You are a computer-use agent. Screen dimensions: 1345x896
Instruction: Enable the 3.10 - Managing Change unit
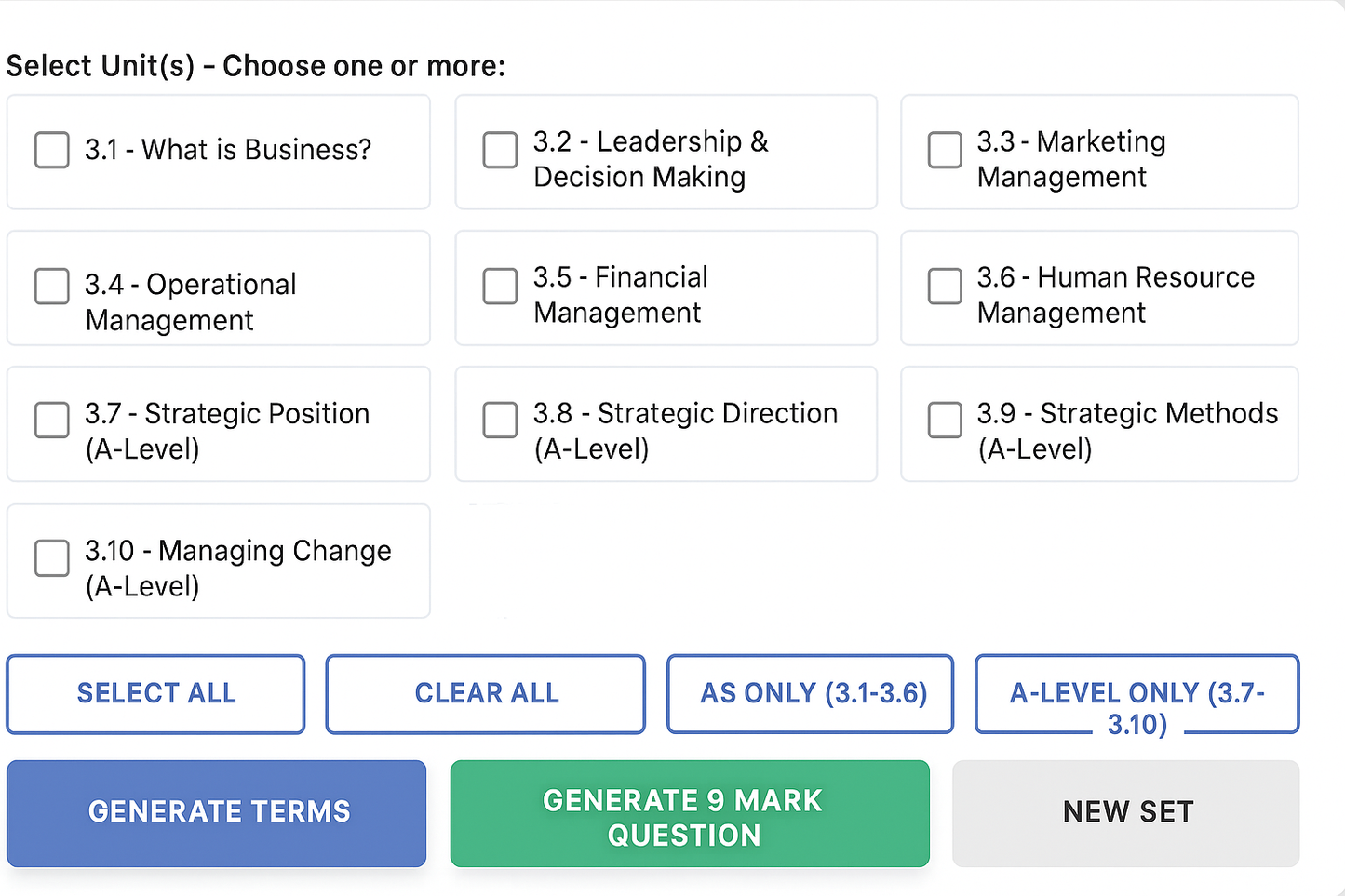point(52,559)
